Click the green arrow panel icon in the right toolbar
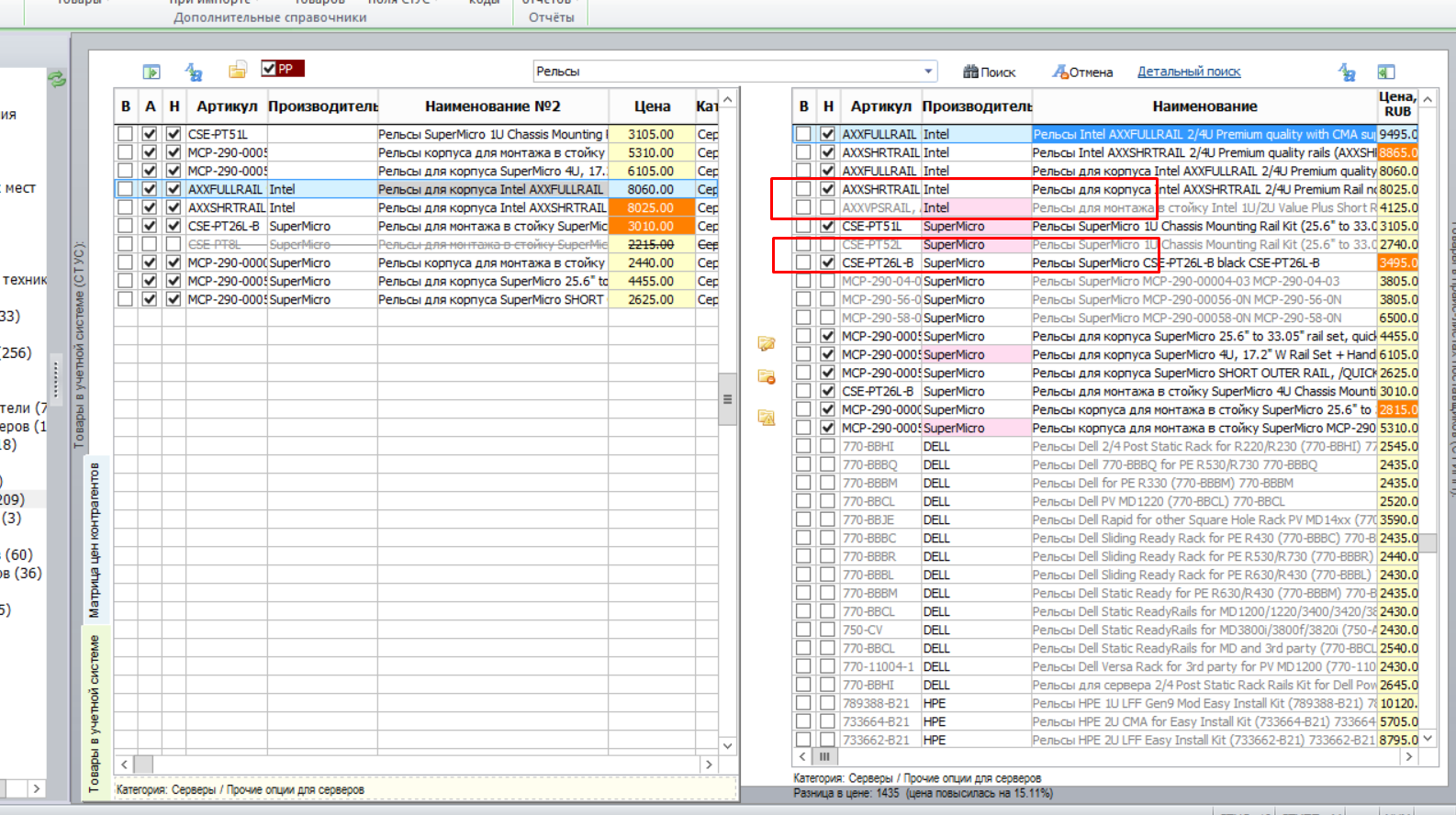The height and width of the screenshot is (815, 1456). tap(1386, 72)
